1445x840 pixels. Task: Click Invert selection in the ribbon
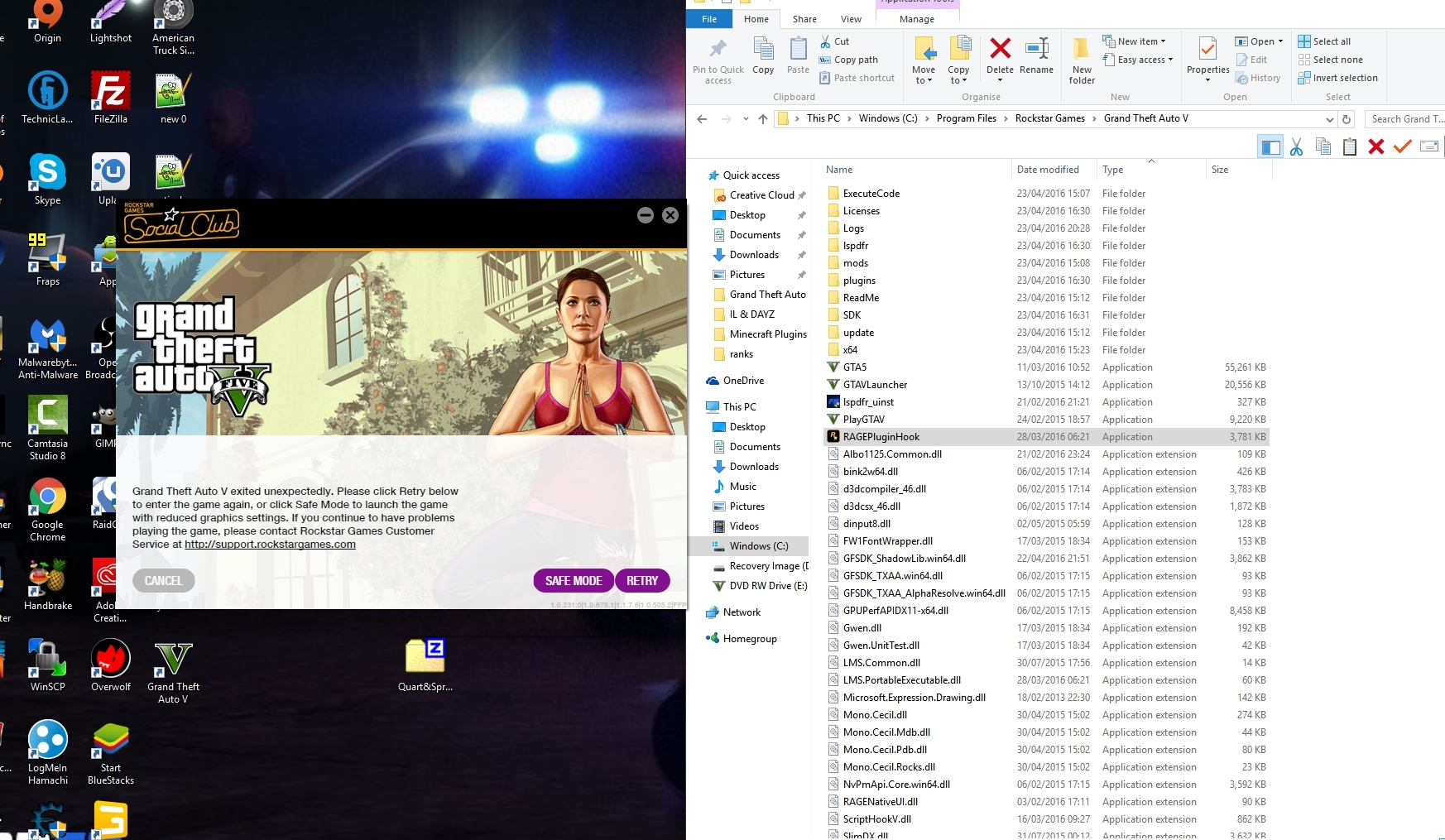click(1337, 78)
